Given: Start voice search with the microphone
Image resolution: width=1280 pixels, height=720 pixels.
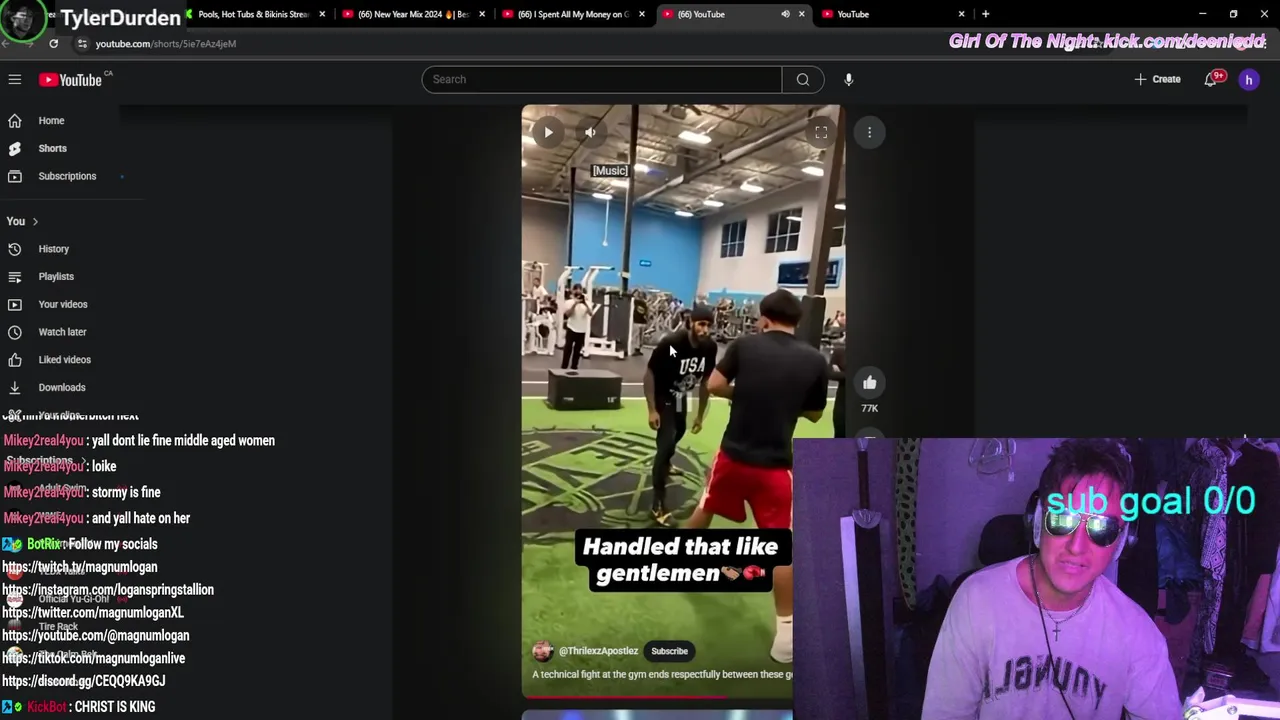Looking at the screenshot, I should (x=848, y=79).
